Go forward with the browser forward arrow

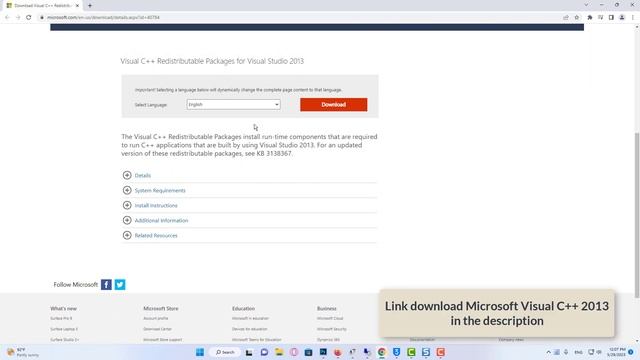[18, 18]
